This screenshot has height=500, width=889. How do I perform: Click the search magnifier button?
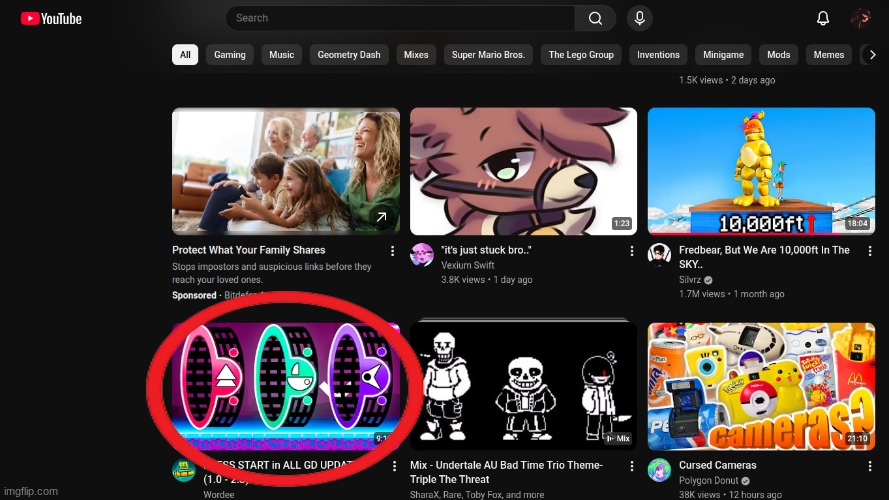(x=595, y=18)
